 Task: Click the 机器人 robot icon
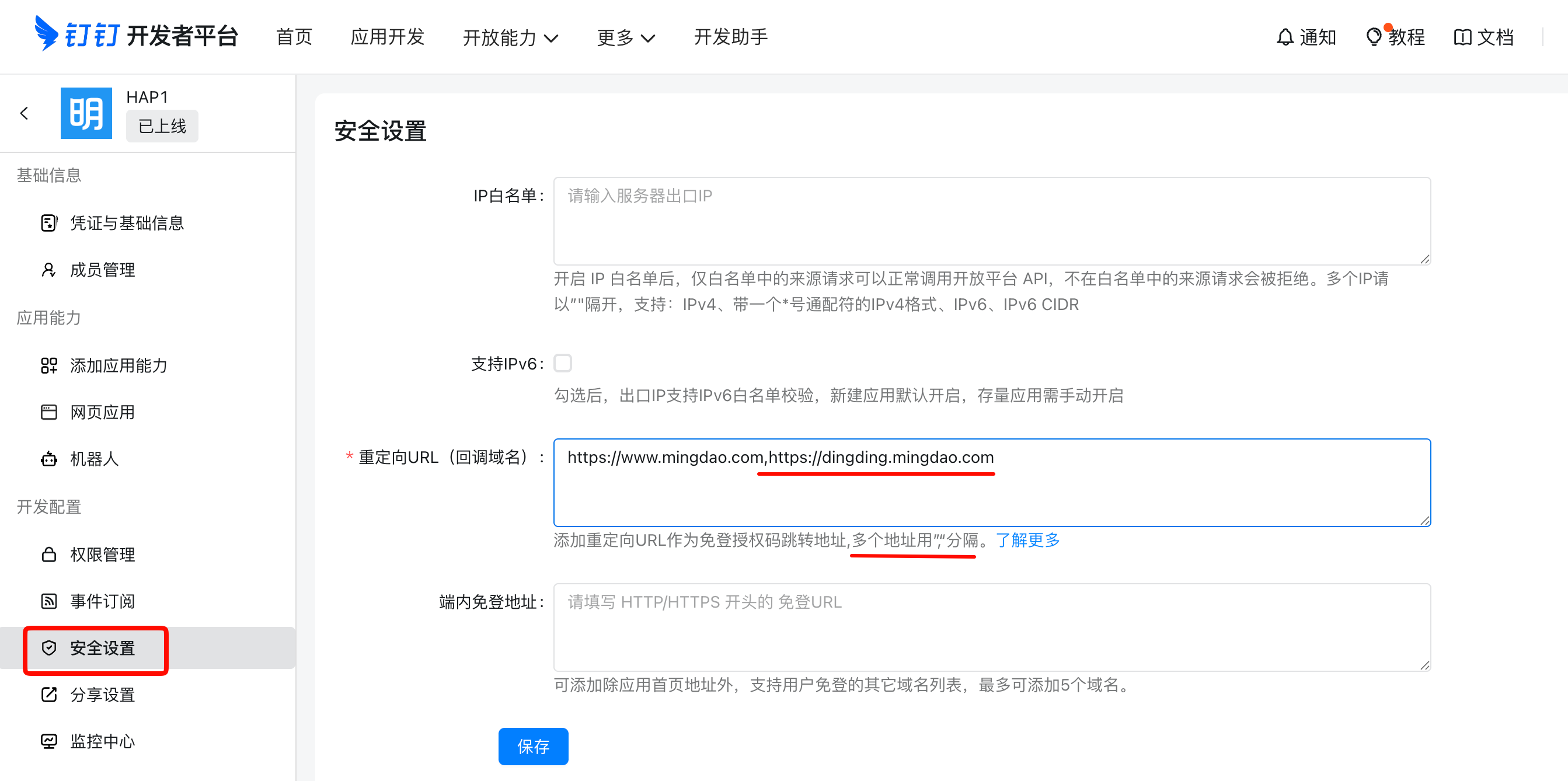pyautogui.click(x=48, y=458)
